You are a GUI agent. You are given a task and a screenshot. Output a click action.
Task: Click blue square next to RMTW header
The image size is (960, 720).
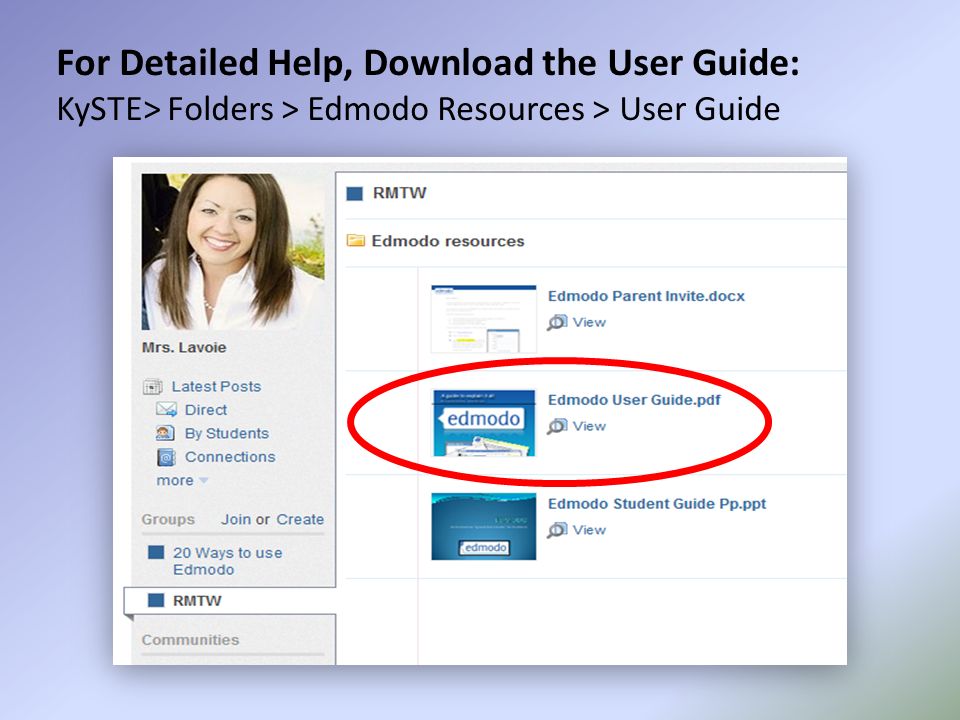click(354, 193)
